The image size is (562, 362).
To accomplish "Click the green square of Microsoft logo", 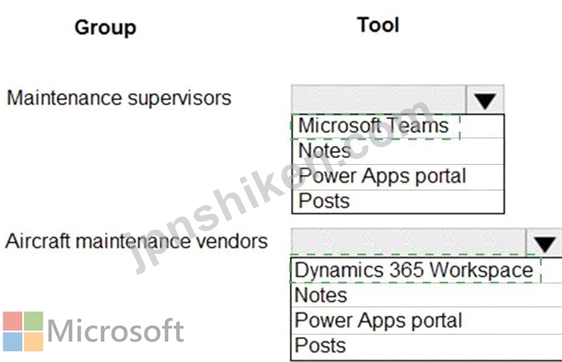I will (x=33, y=321).
